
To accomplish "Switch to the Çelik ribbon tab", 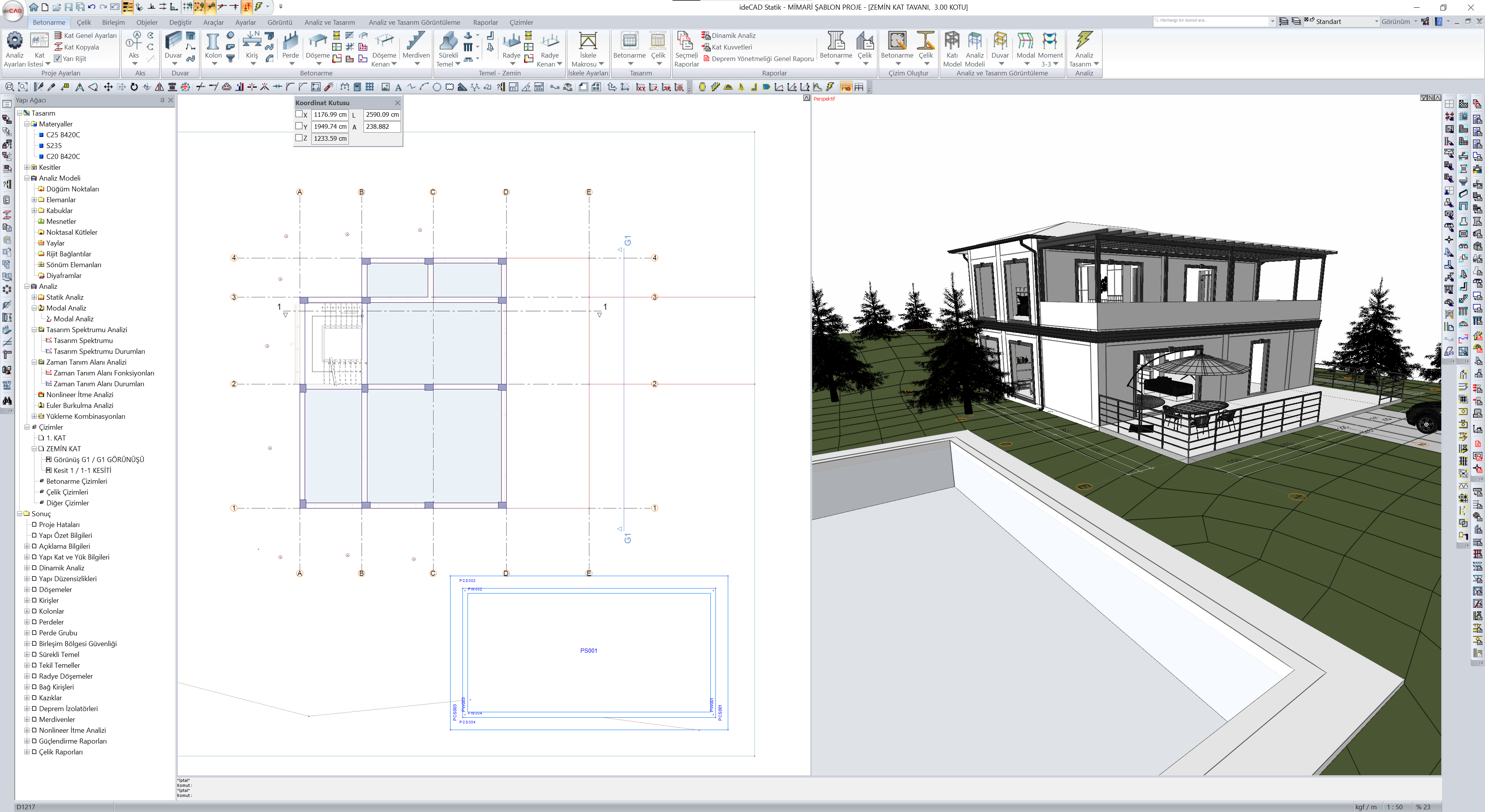I will coord(84,22).
